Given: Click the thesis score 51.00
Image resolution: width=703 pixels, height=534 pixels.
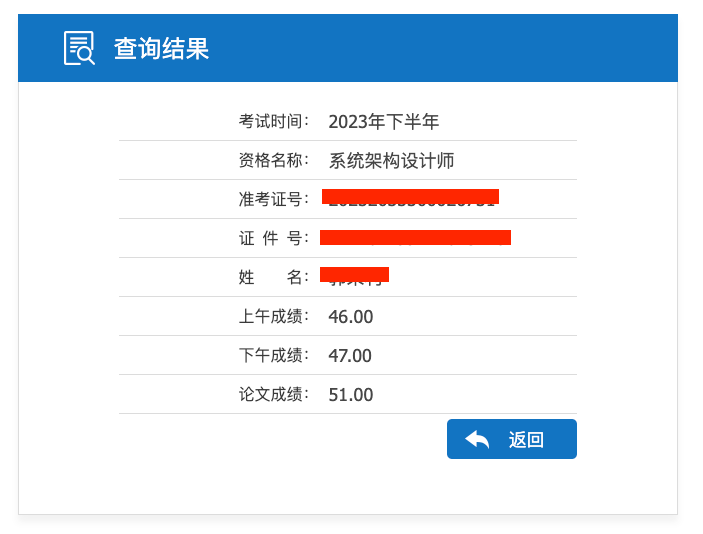Looking at the screenshot, I should 351,395.
